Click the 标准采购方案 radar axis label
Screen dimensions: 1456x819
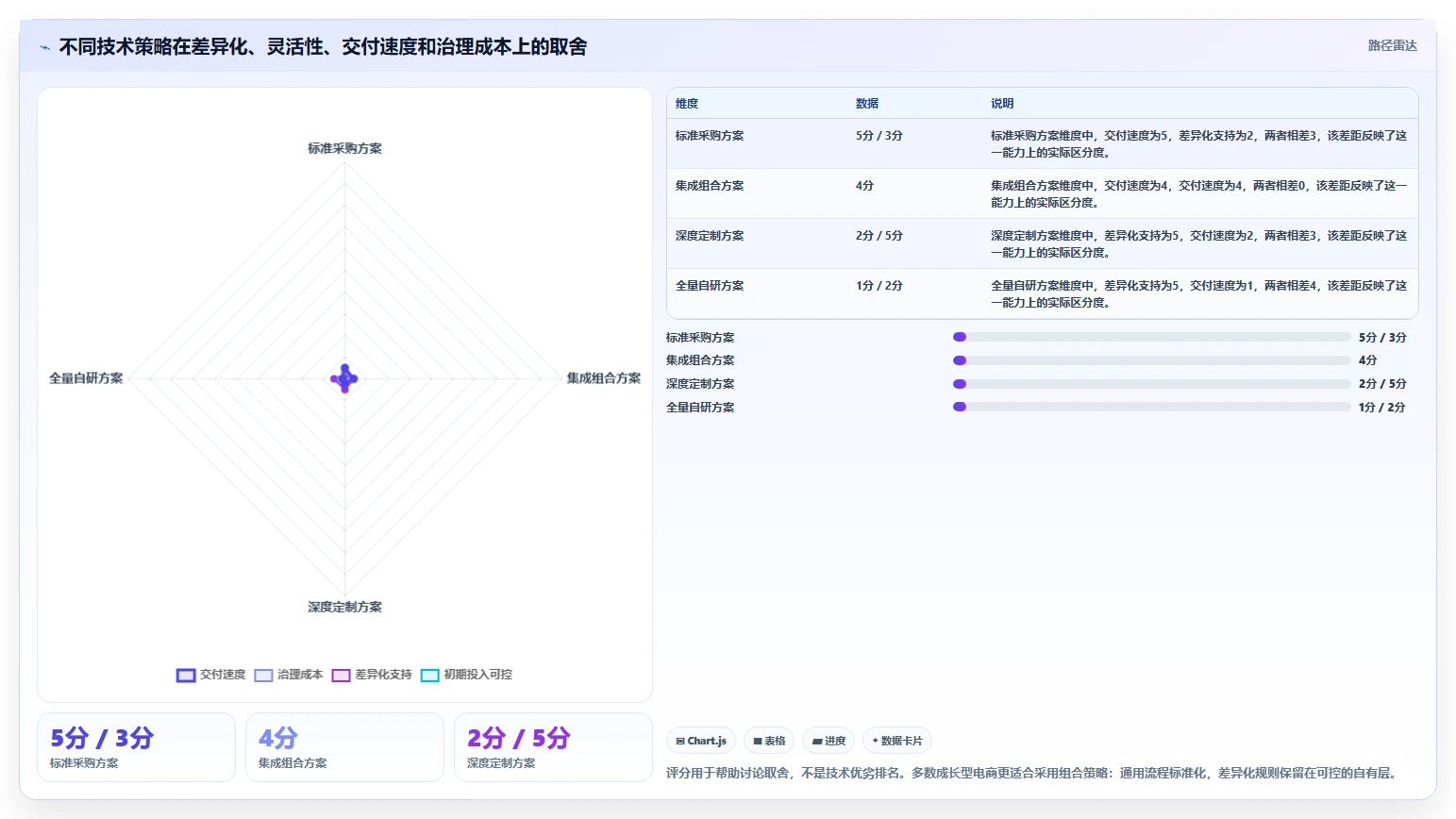344,148
